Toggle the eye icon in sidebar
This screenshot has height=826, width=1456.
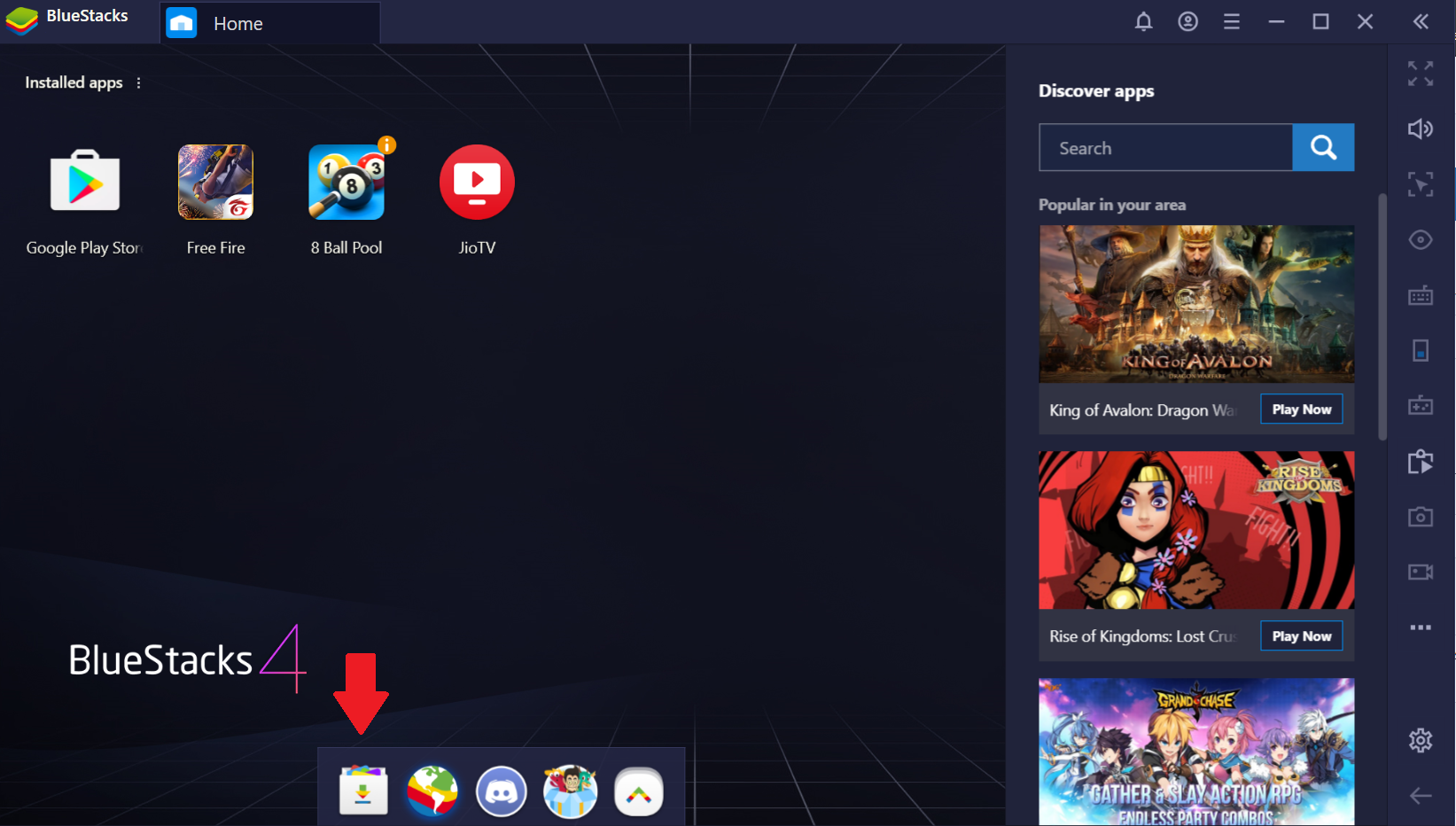(1421, 240)
